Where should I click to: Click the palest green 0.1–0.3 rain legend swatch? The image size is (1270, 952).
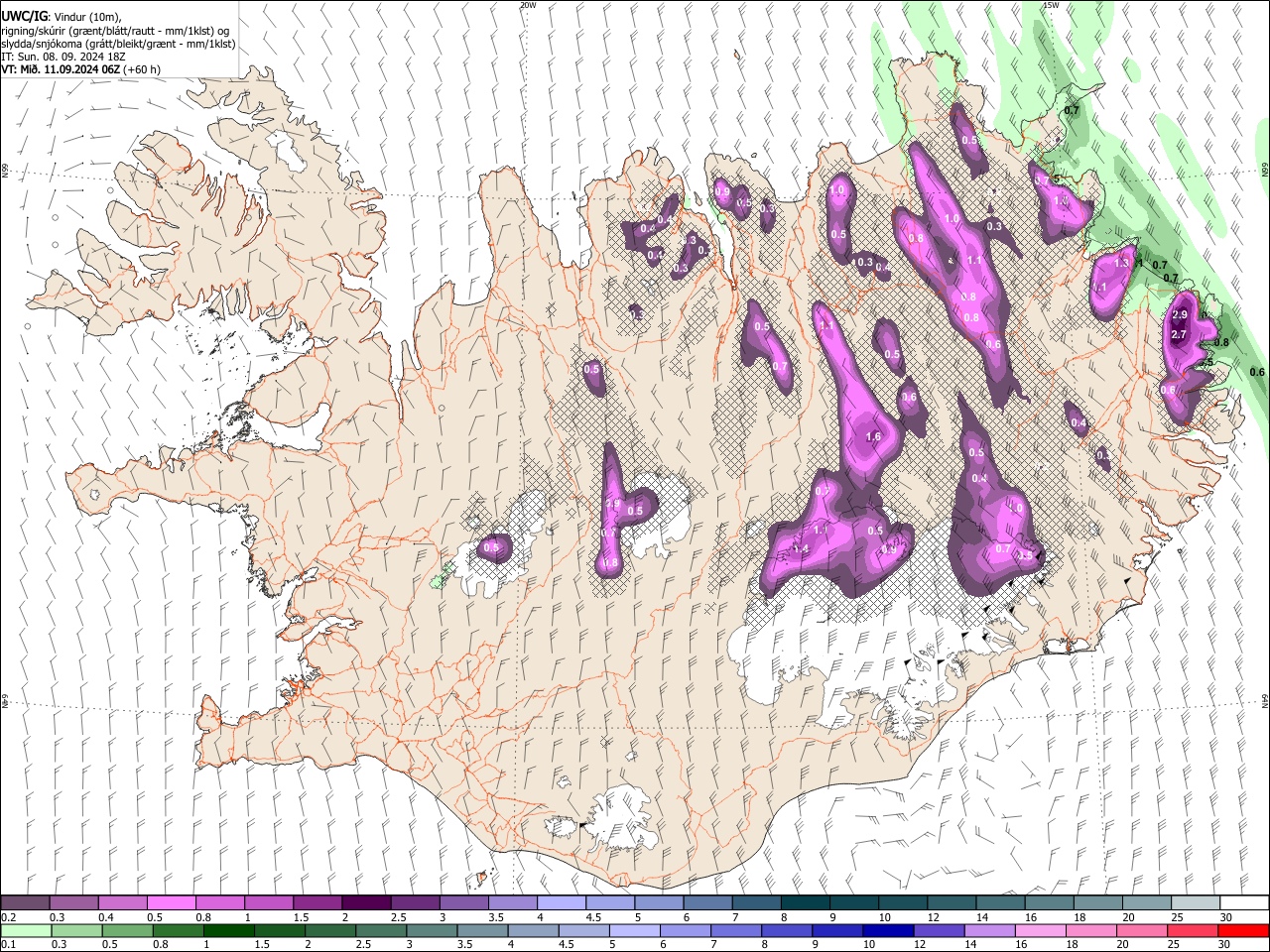[x=26, y=931]
